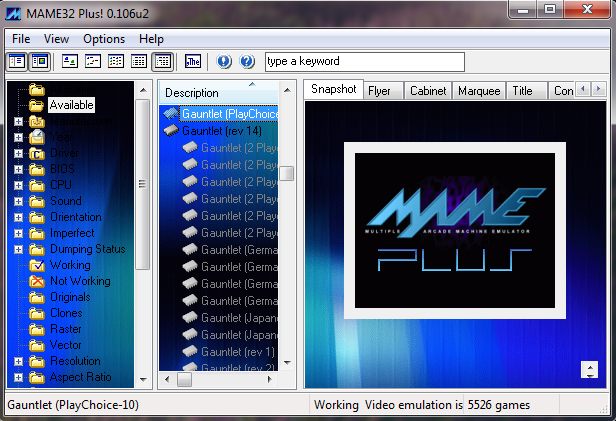Switch to large icons view

click(70, 61)
